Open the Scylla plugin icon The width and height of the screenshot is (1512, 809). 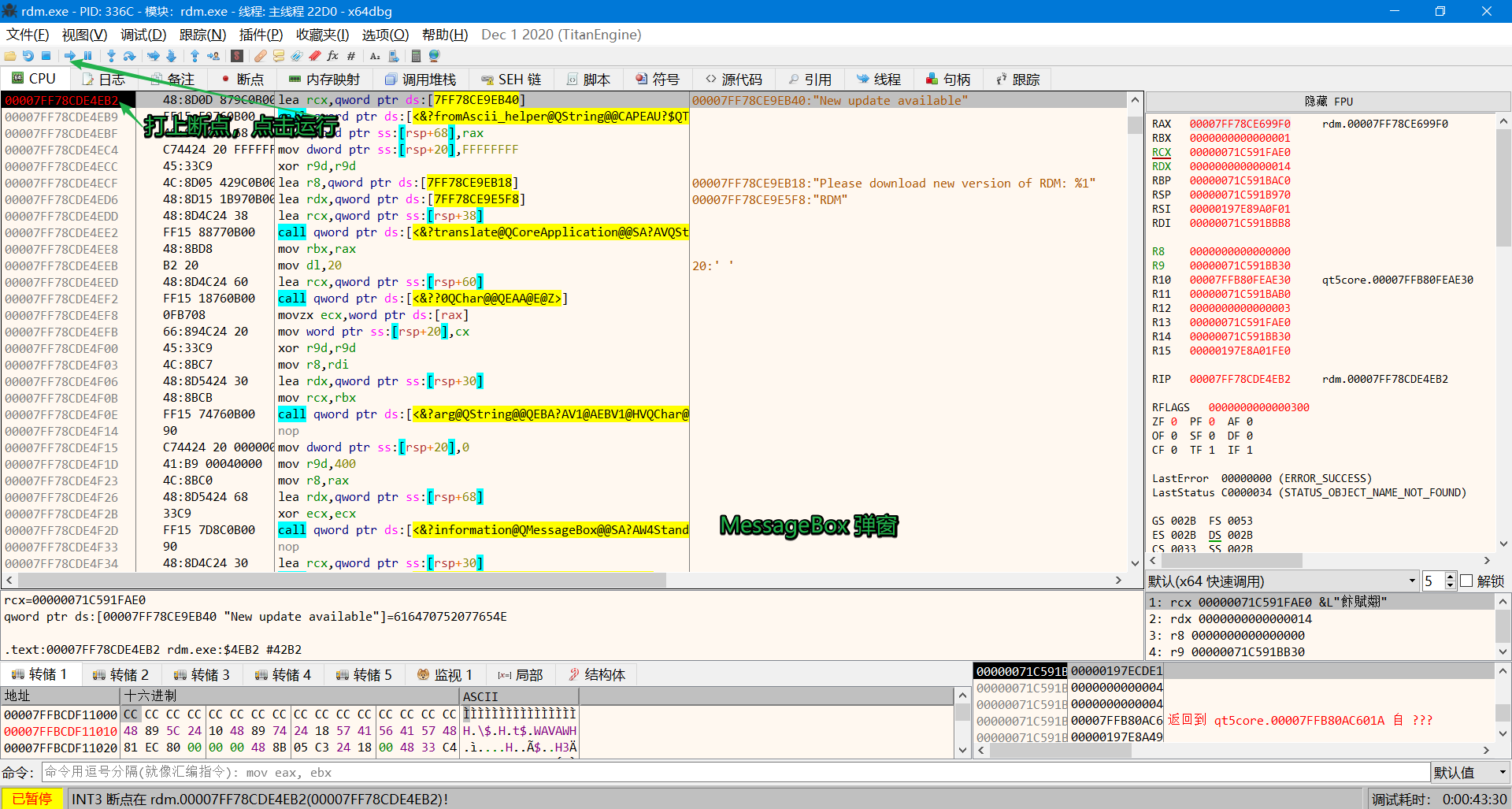237,56
